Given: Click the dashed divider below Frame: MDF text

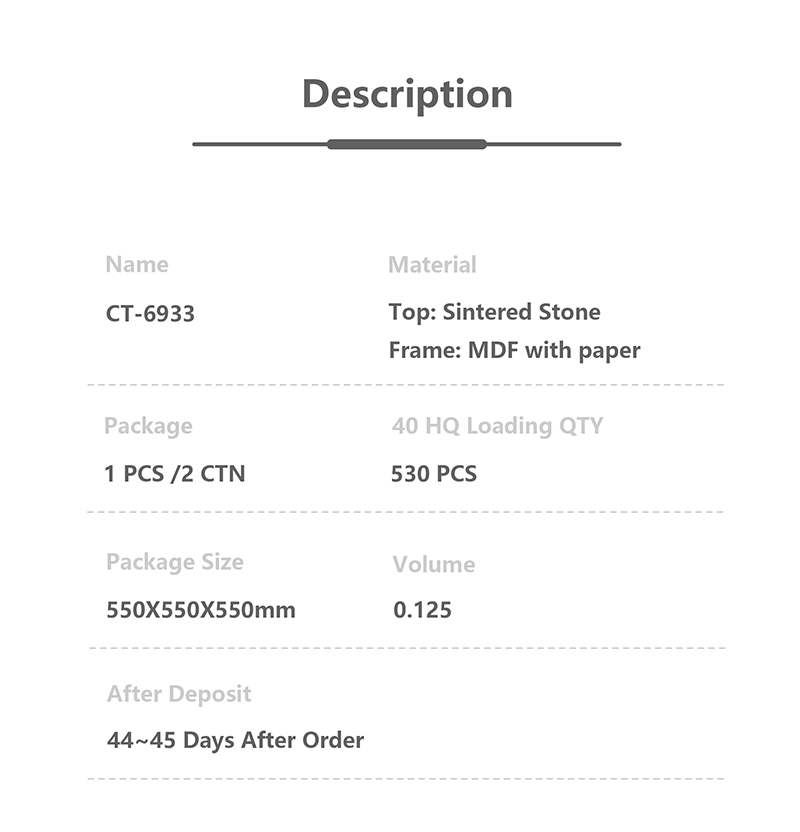Looking at the screenshot, I should click(x=406, y=384).
